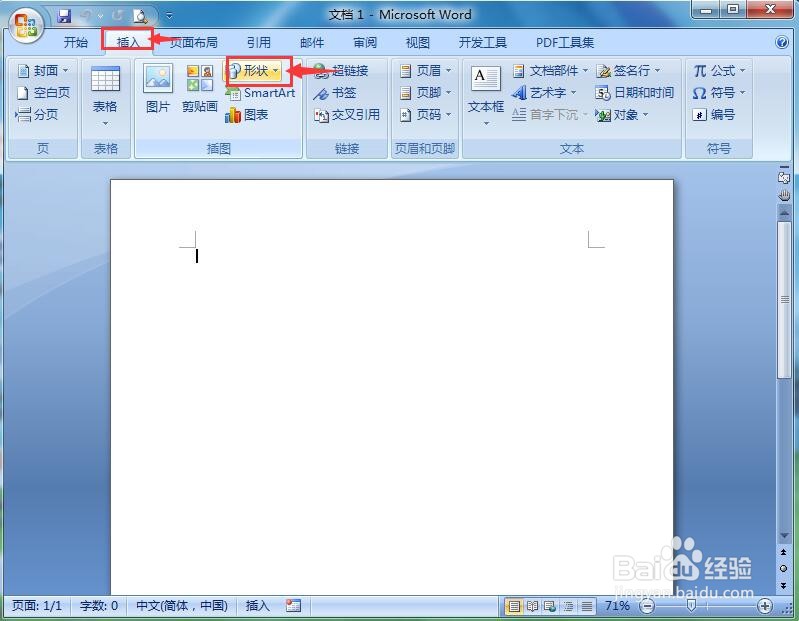Open the Symbol (符号) gallery
Image resolution: width=799 pixels, height=621 pixels.
(718, 93)
